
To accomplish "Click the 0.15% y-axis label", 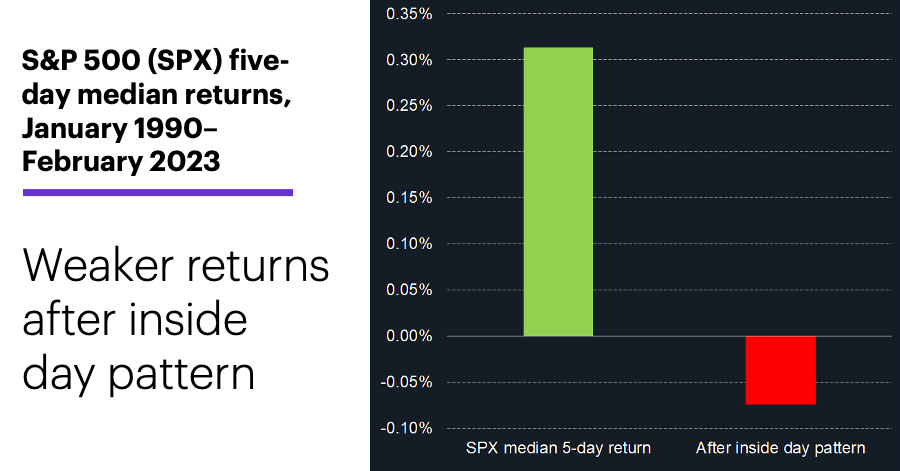I will point(409,197).
